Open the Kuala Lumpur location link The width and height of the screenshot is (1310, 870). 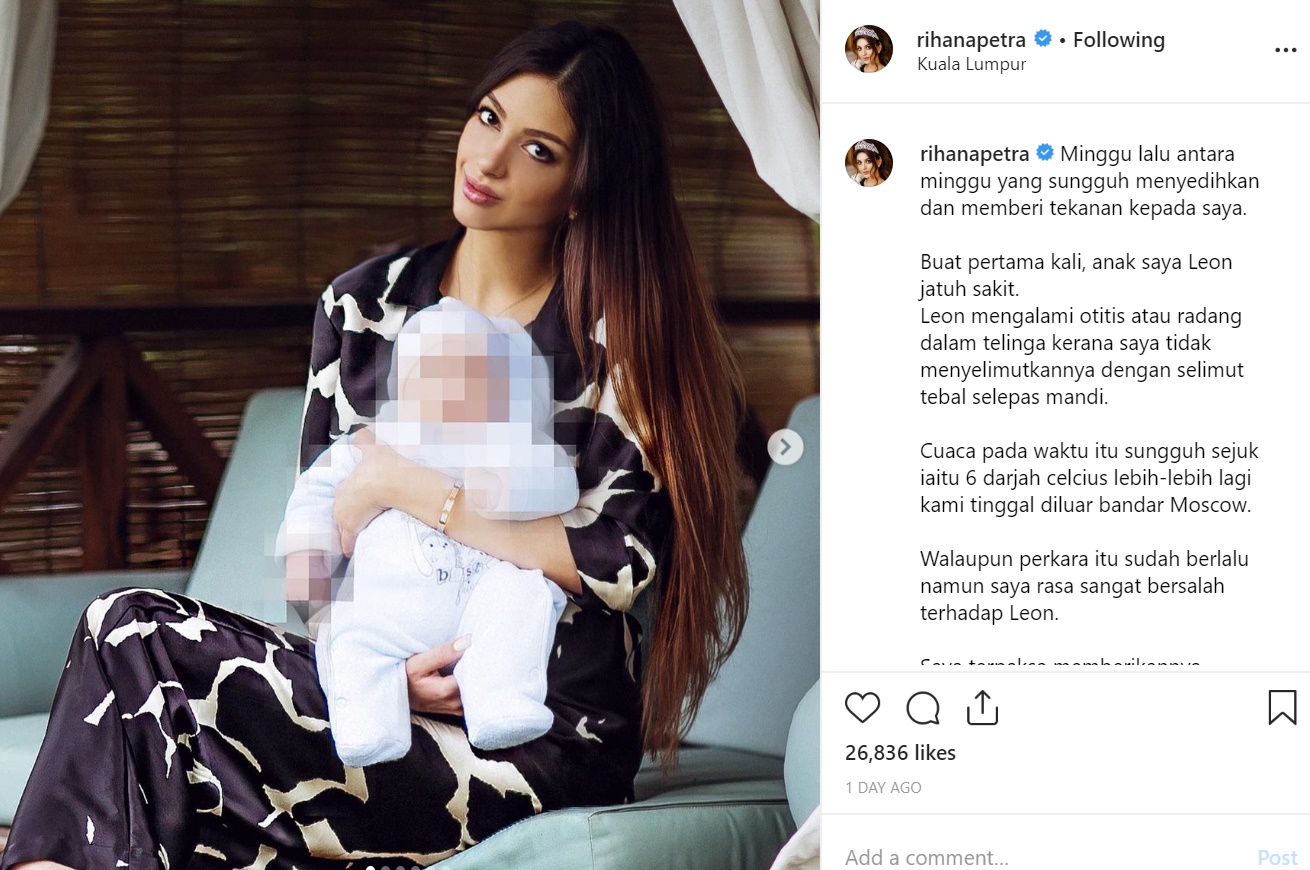[x=971, y=64]
